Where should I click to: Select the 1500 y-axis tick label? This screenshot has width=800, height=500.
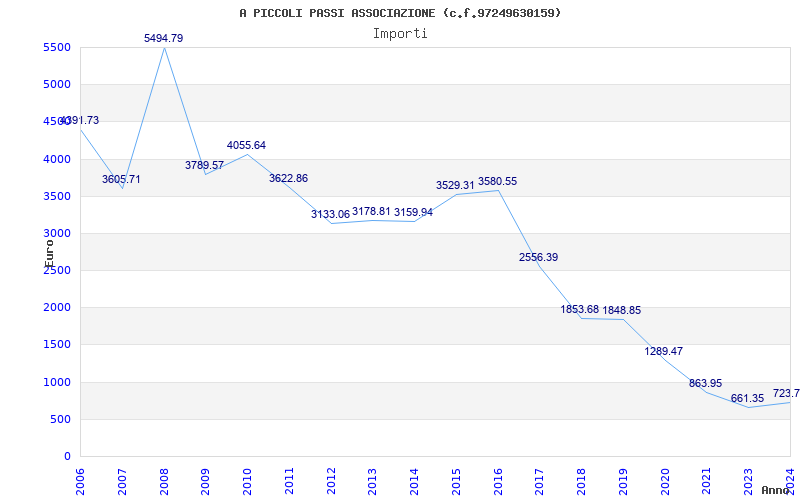[x=57, y=344]
